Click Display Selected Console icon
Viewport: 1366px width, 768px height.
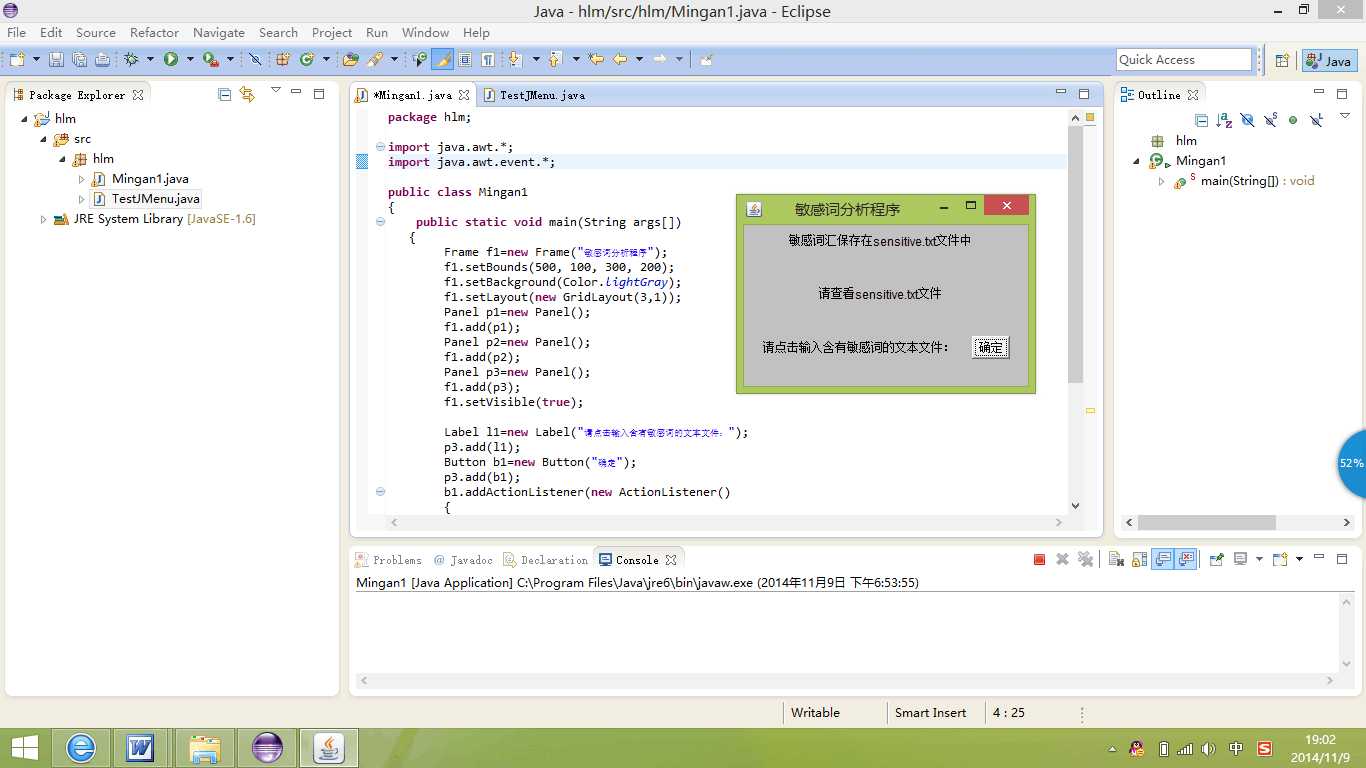click(x=1240, y=560)
